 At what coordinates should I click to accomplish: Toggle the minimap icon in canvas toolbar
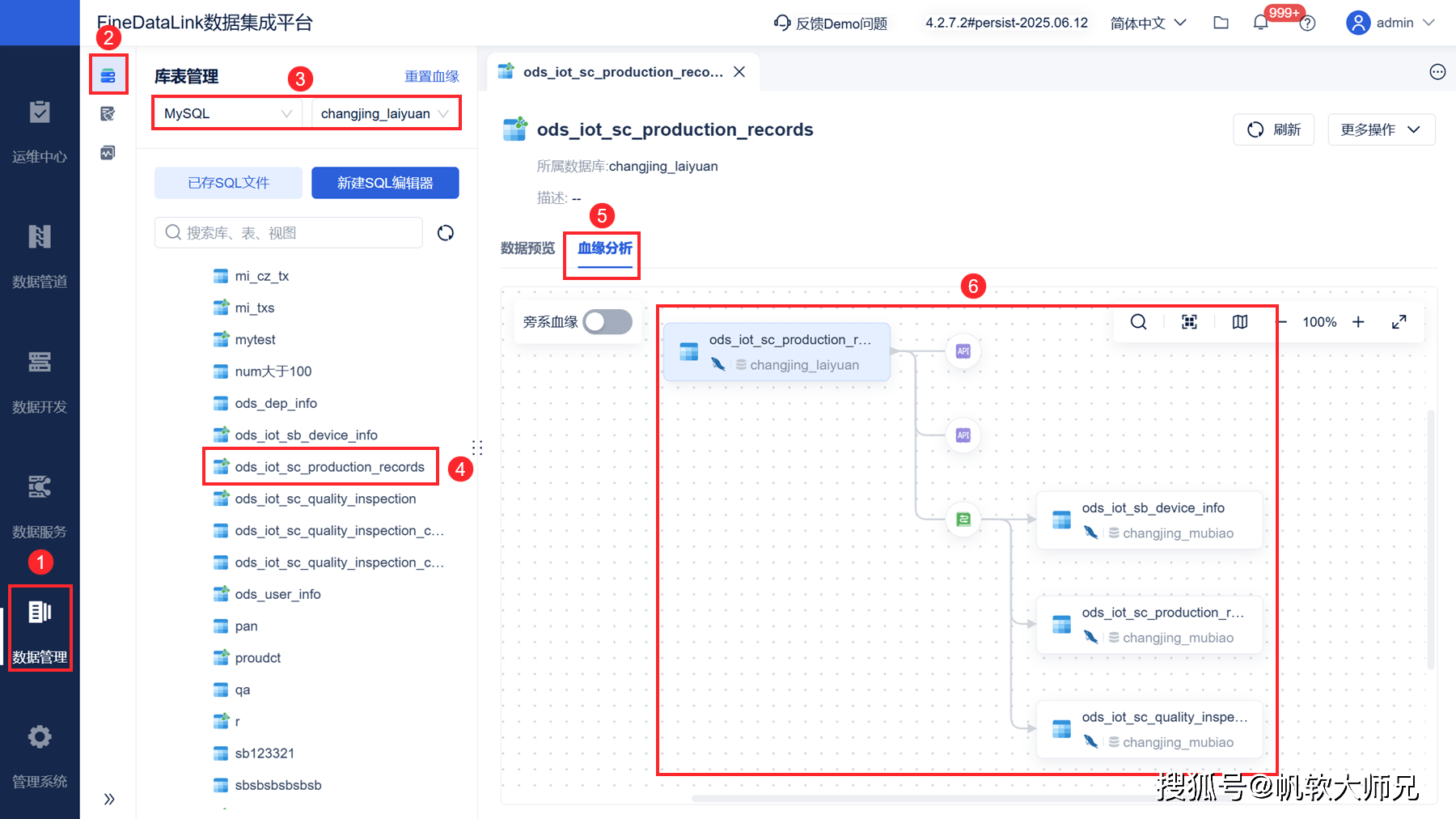click(1239, 322)
